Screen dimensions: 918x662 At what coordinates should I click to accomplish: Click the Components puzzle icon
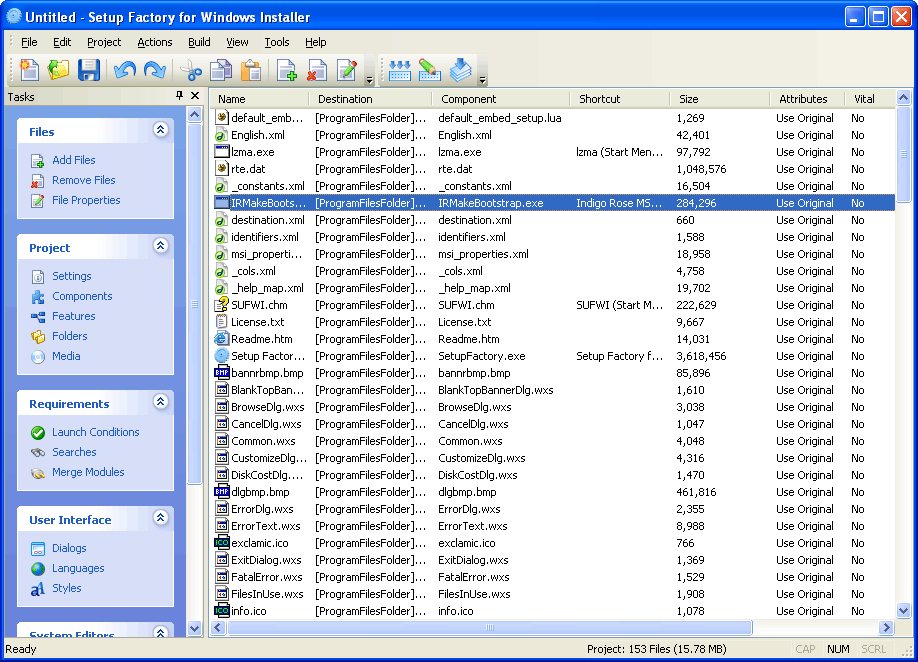[38, 297]
